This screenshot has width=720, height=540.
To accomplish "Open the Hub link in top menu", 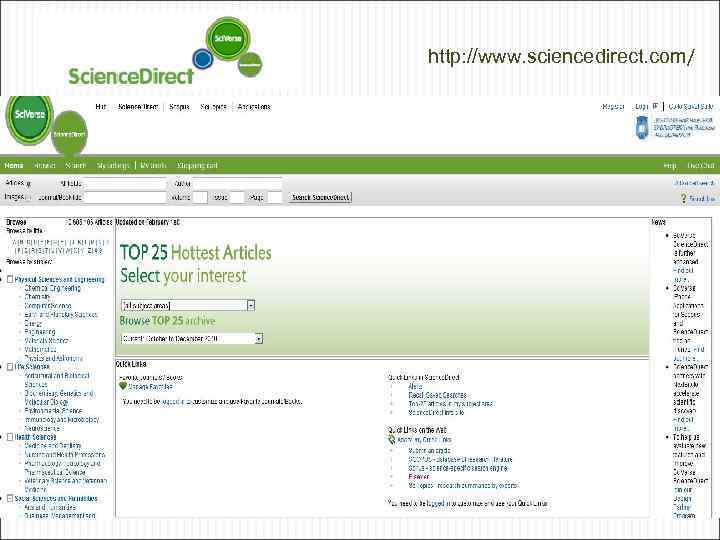I will point(101,107).
